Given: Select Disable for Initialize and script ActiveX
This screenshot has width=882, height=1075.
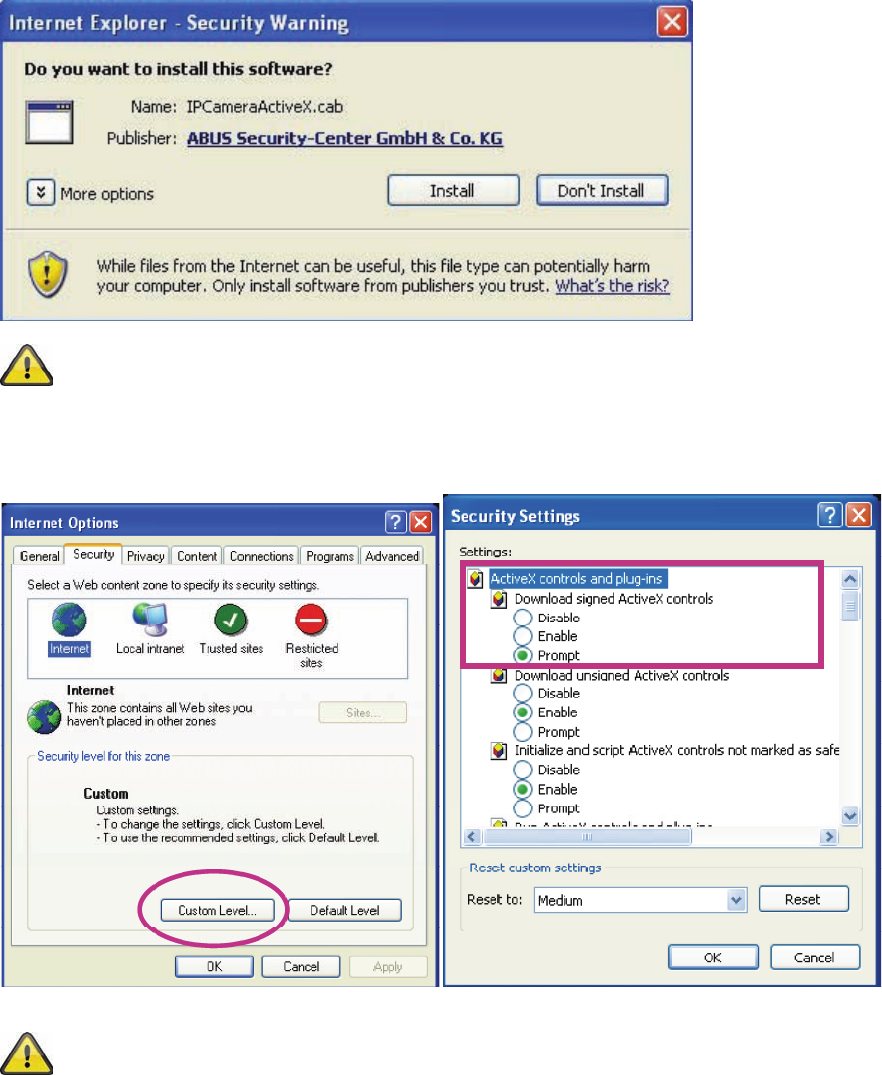Looking at the screenshot, I should (523, 770).
